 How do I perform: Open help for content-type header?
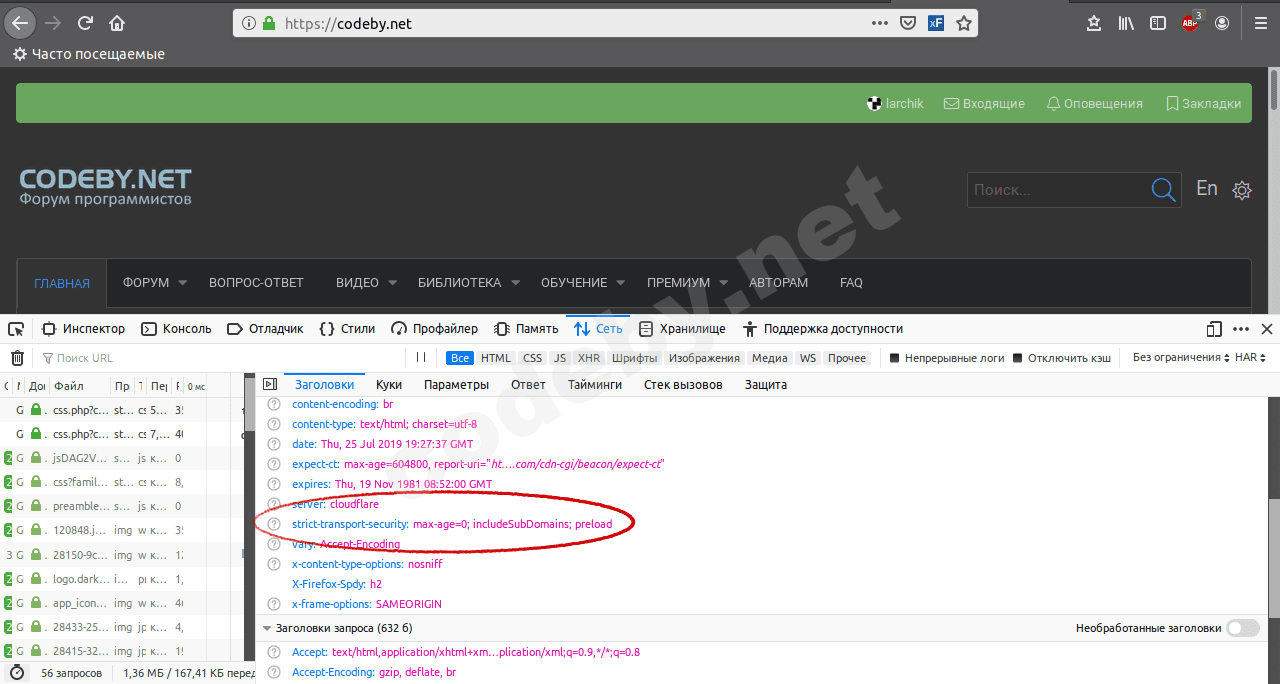click(x=274, y=424)
